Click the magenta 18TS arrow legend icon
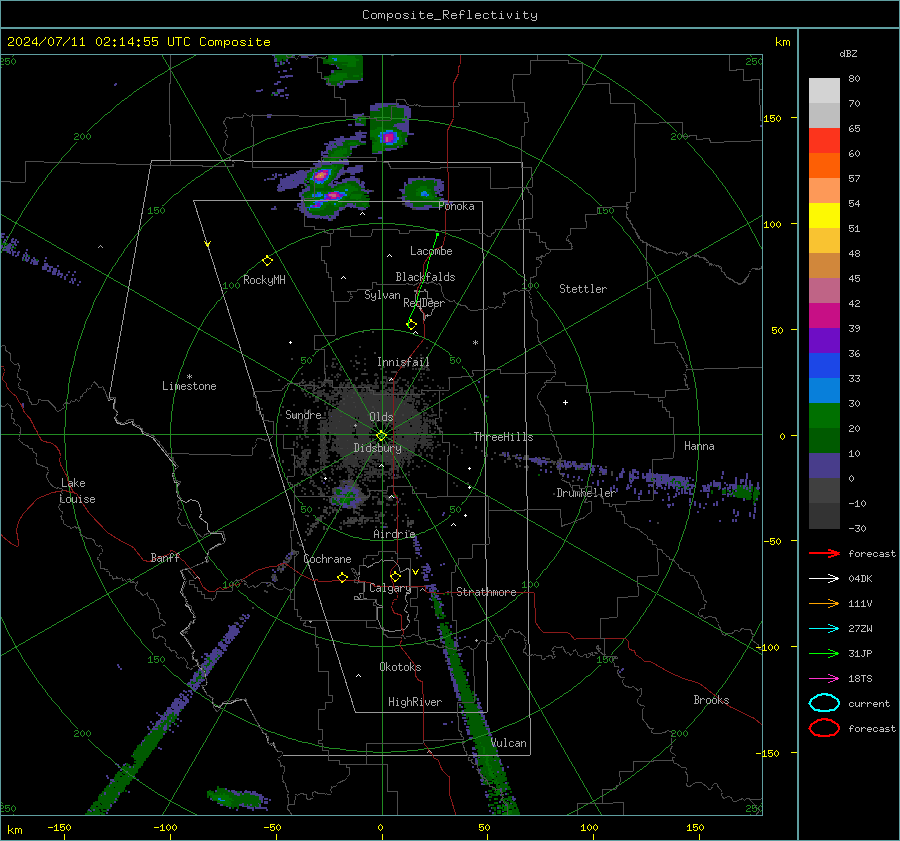This screenshot has height=841, width=900. (x=824, y=679)
